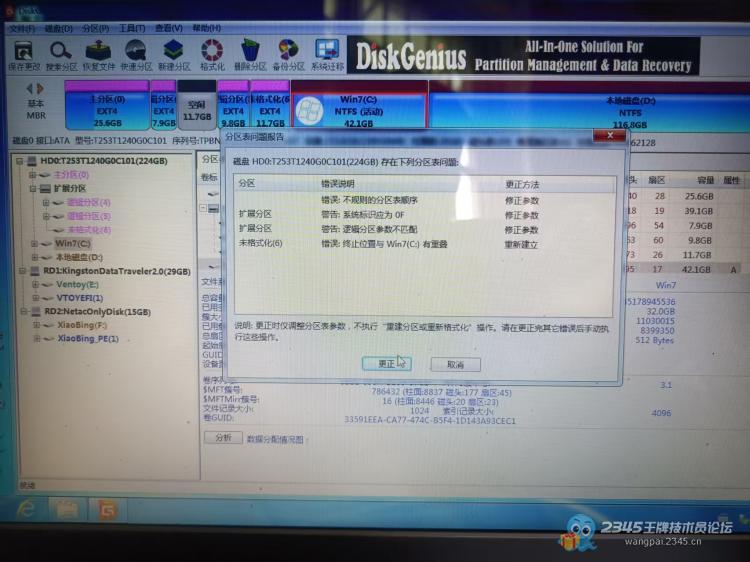Image resolution: width=750 pixels, height=562 pixels.
Task: Open the file explorer folder on taskbar
Action: point(67,510)
